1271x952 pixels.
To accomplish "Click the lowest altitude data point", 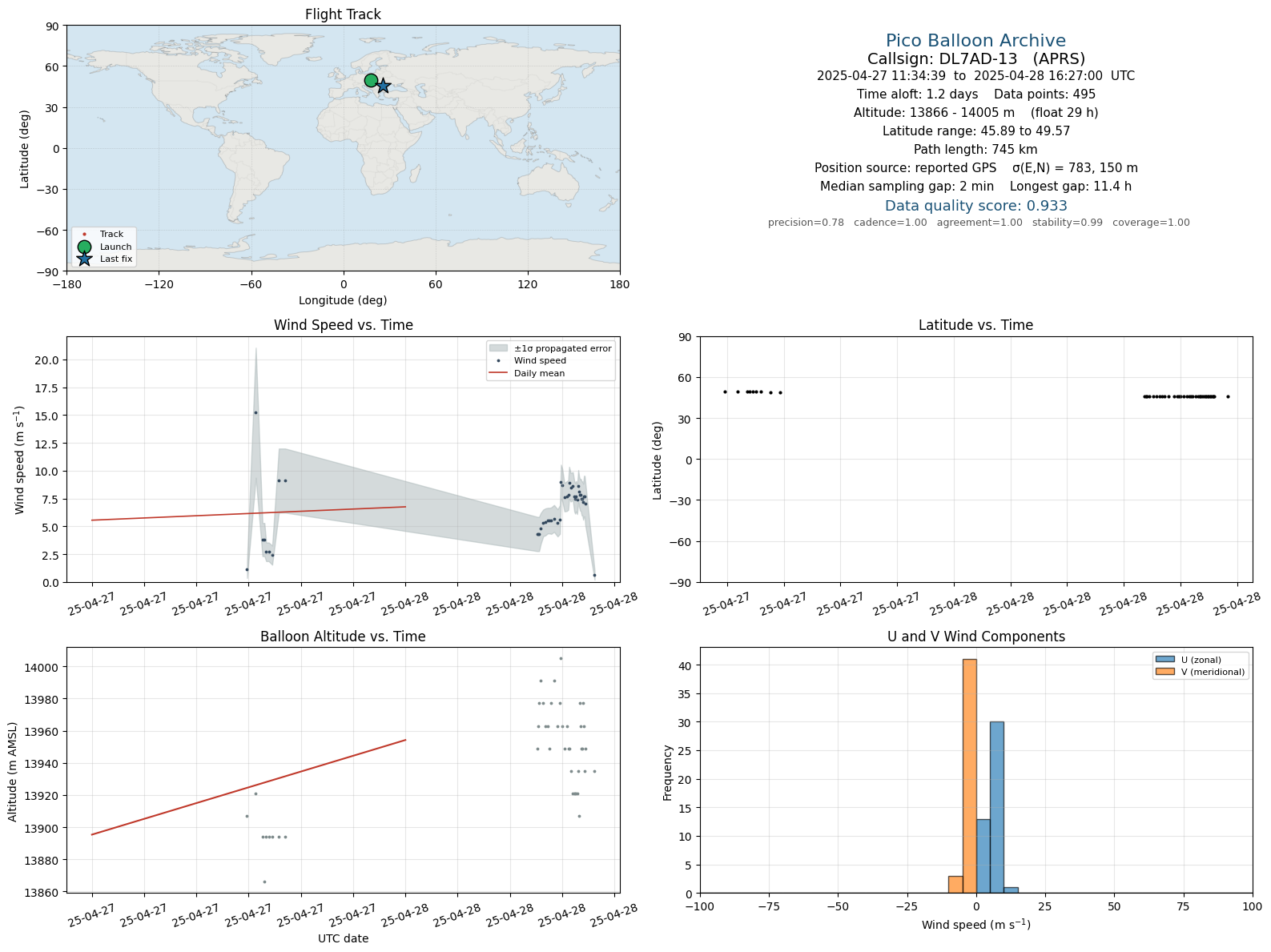I will click(264, 882).
